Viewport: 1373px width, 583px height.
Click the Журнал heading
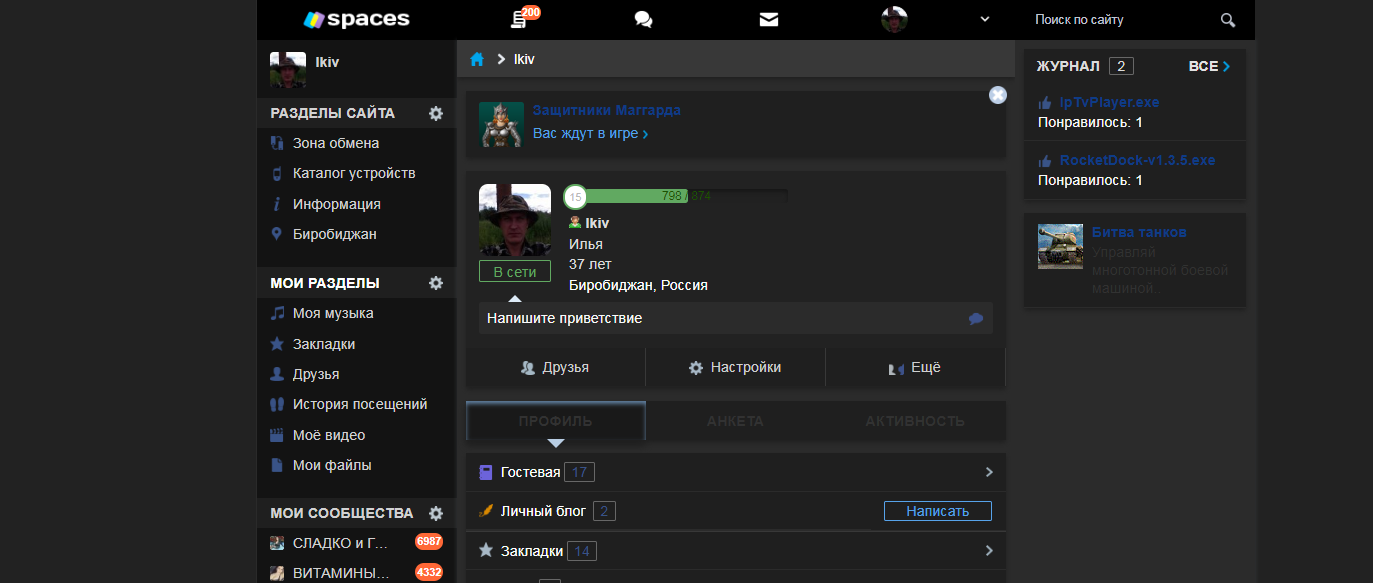point(1068,66)
